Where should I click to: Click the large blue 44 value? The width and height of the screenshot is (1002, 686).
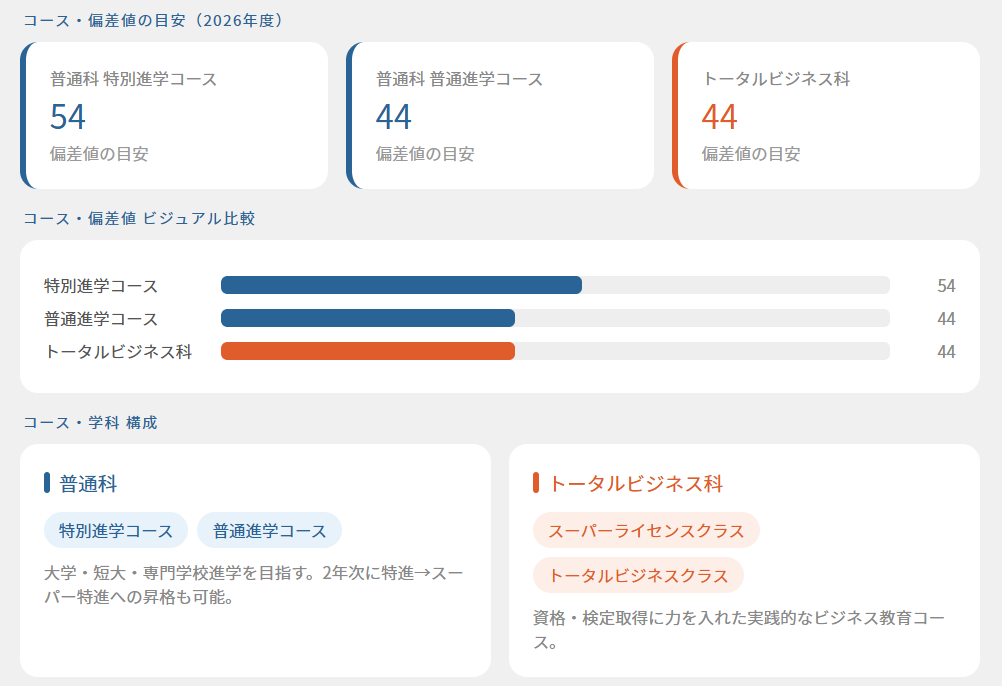[x=394, y=117]
